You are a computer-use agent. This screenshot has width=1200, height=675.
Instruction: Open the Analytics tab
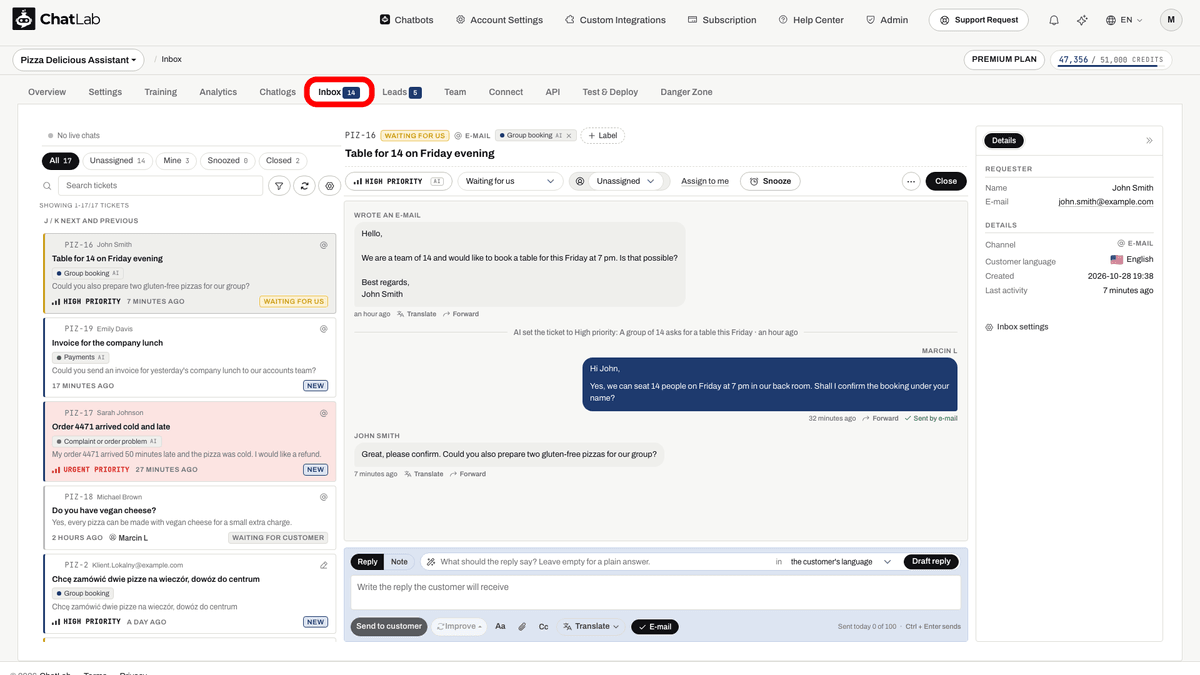[x=218, y=92]
